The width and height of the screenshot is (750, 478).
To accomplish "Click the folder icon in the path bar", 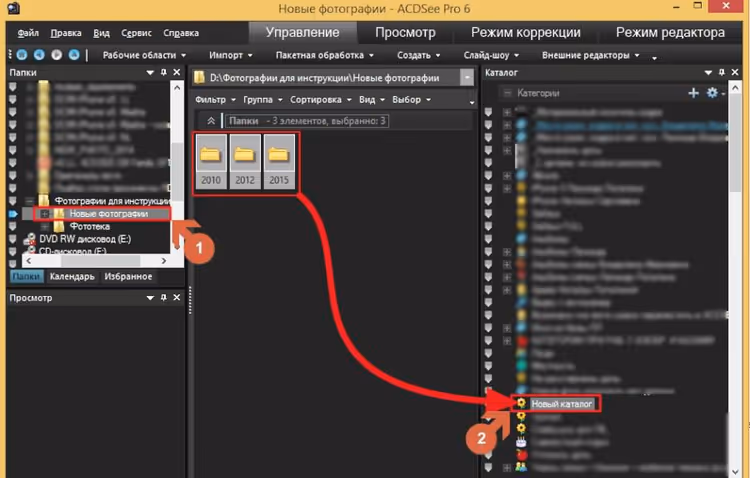I will click(x=199, y=78).
